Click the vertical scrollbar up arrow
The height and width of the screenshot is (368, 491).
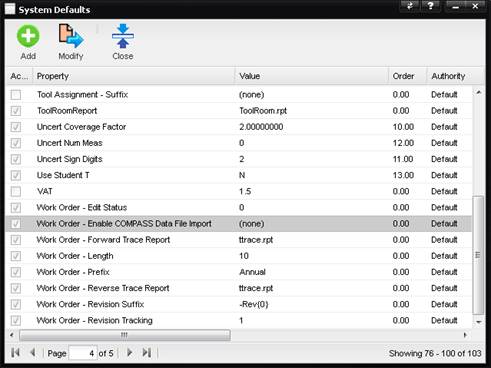point(479,92)
